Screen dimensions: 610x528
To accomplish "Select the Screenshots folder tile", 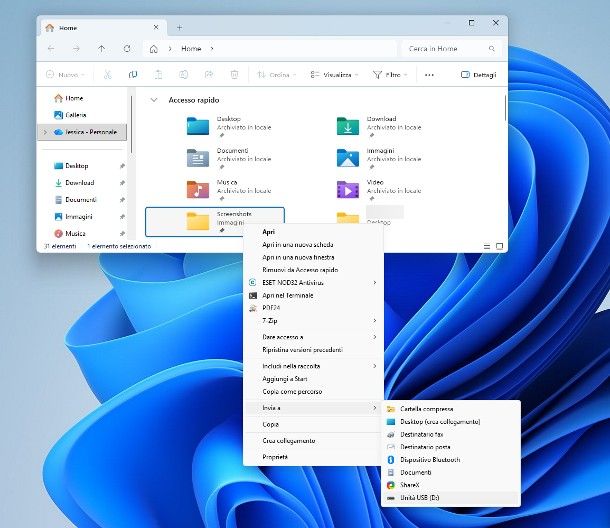I will (215, 222).
